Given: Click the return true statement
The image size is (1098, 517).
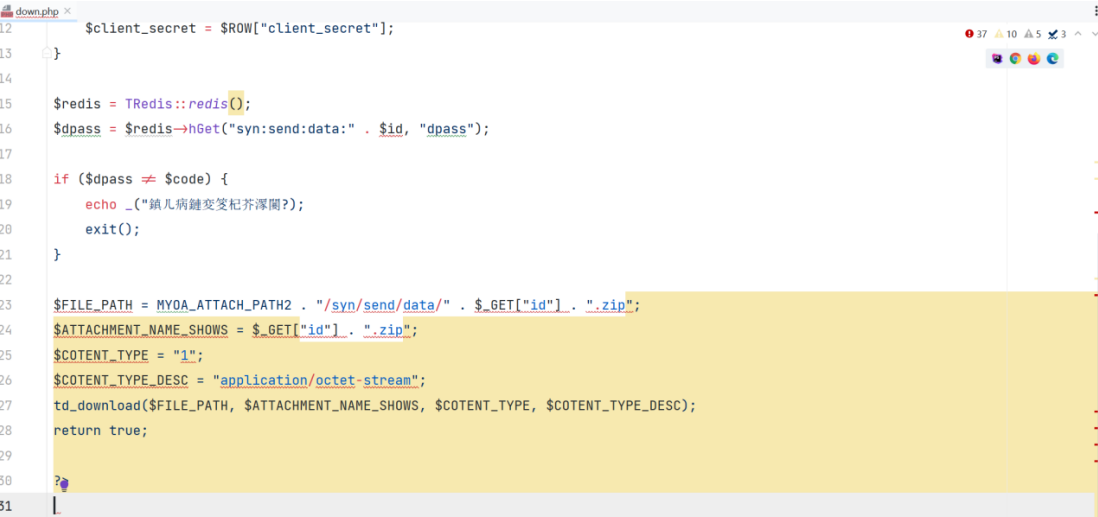Looking at the screenshot, I should point(101,431).
